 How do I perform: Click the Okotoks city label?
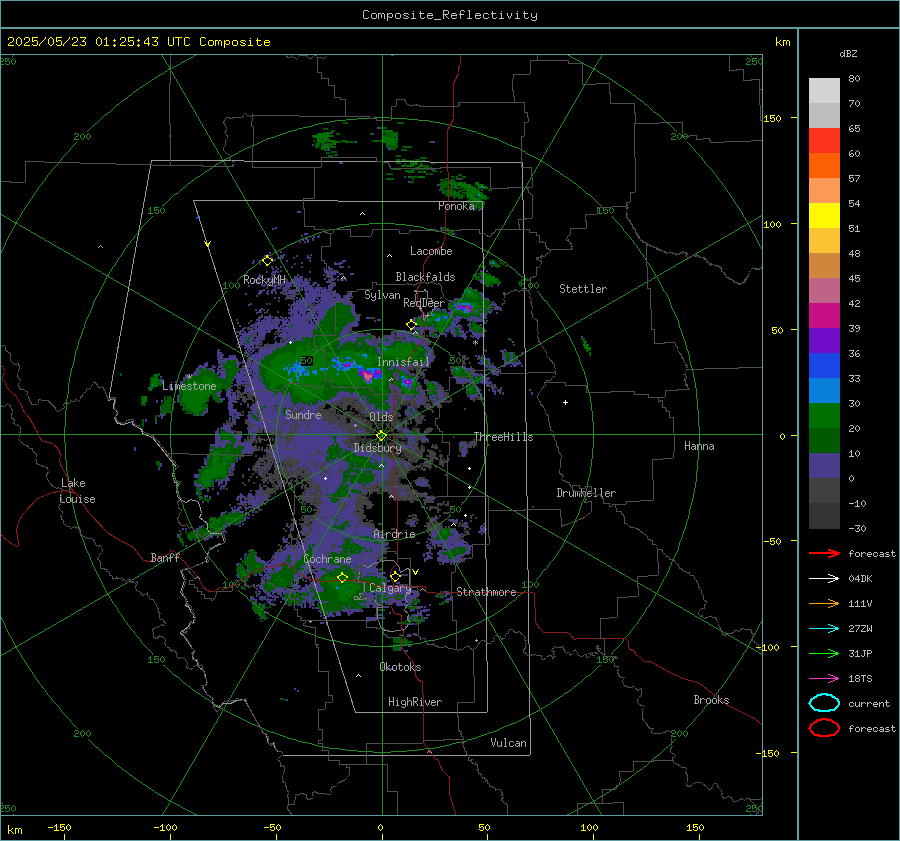pos(400,666)
